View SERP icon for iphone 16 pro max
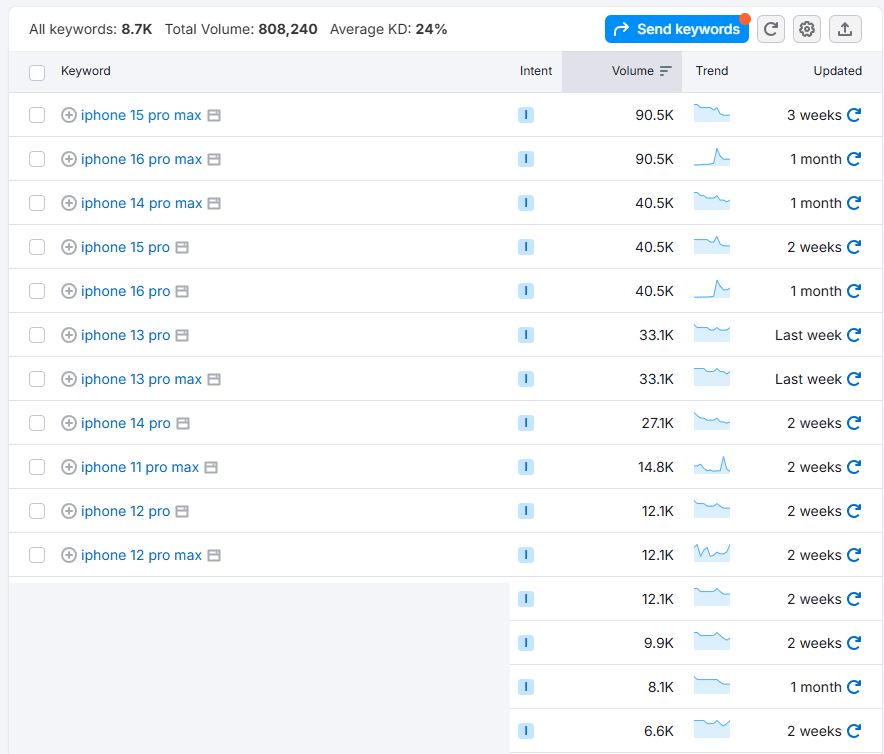The height and width of the screenshot is (754, 884). tap(214, 160)
